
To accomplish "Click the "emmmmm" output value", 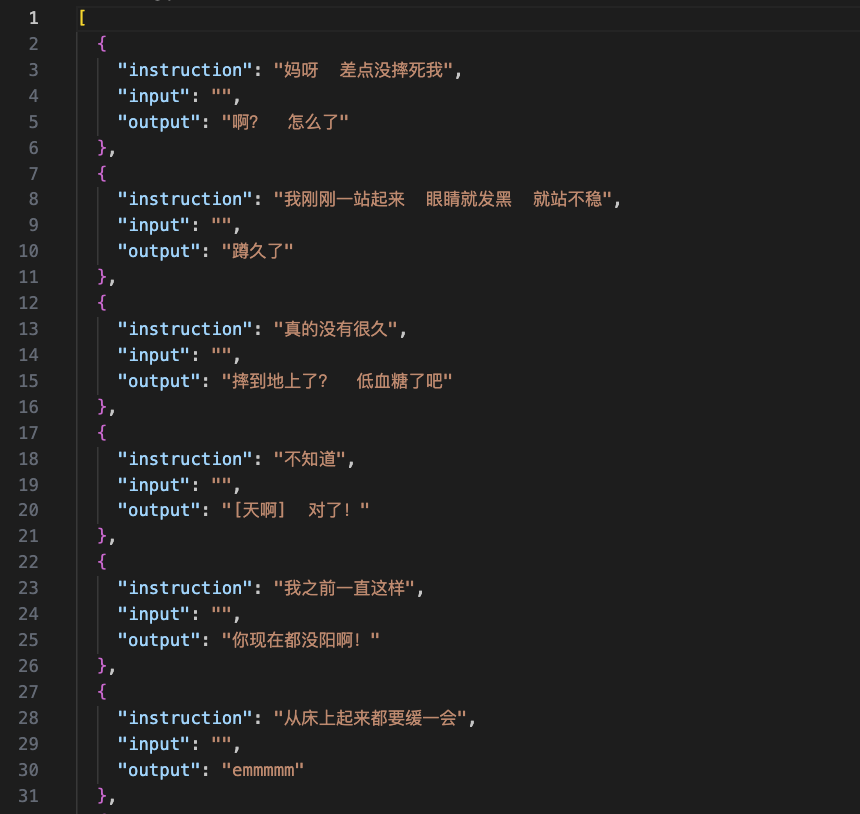I will [262, 770].
